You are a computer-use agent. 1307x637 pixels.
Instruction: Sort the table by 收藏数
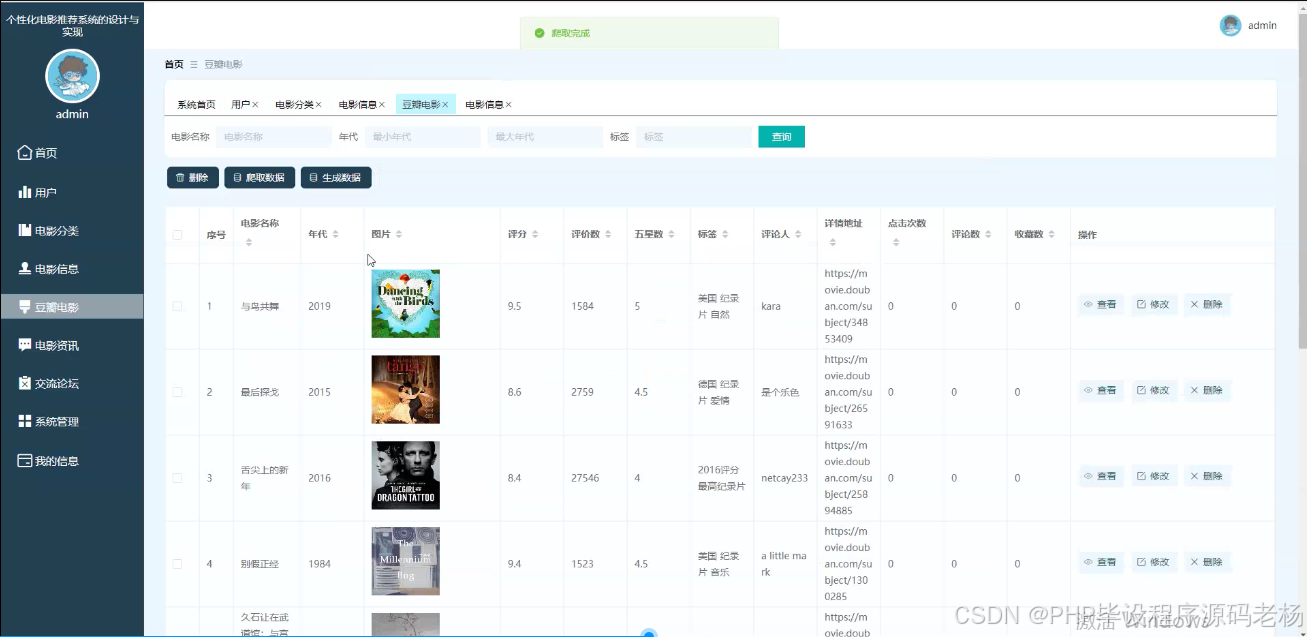[x=1051, y=234]
